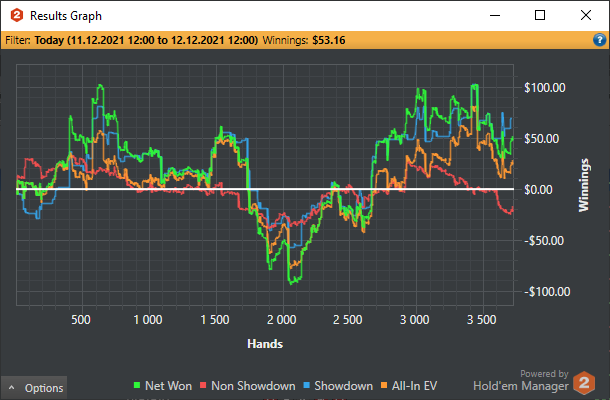Click the orange Hold'em Manager 2 hexagon logo
The image size is (610, 400).
pos(584,383)
